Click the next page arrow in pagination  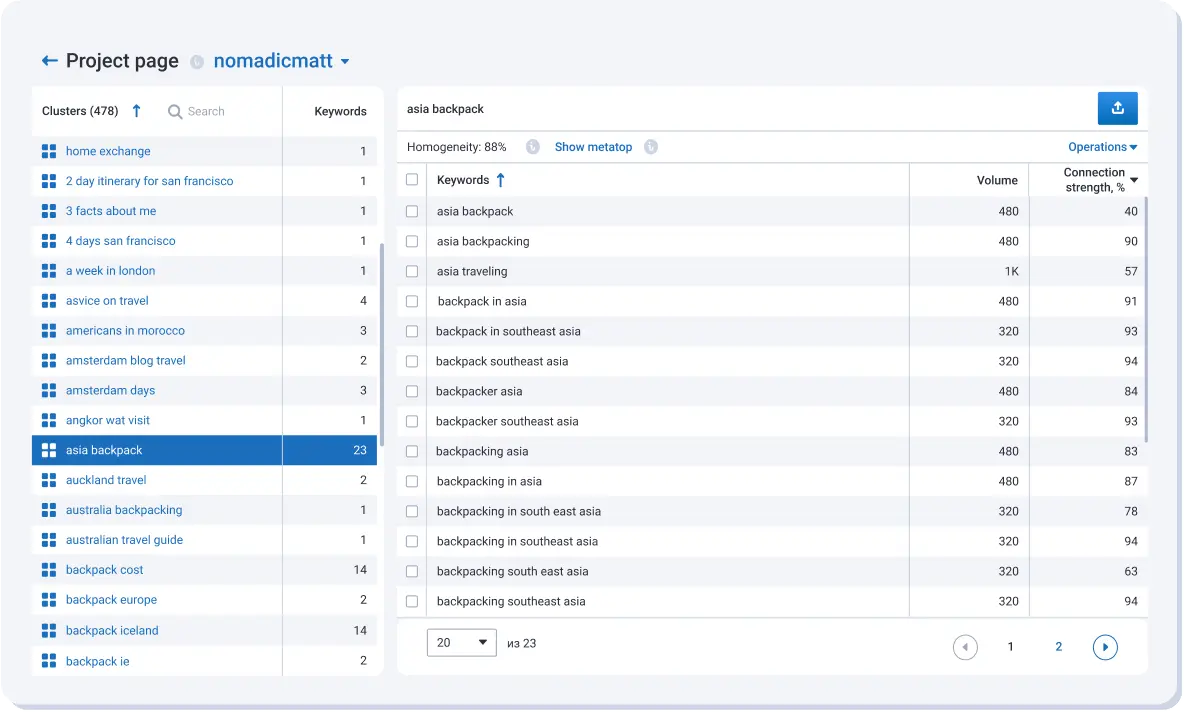coord(1105,647)
